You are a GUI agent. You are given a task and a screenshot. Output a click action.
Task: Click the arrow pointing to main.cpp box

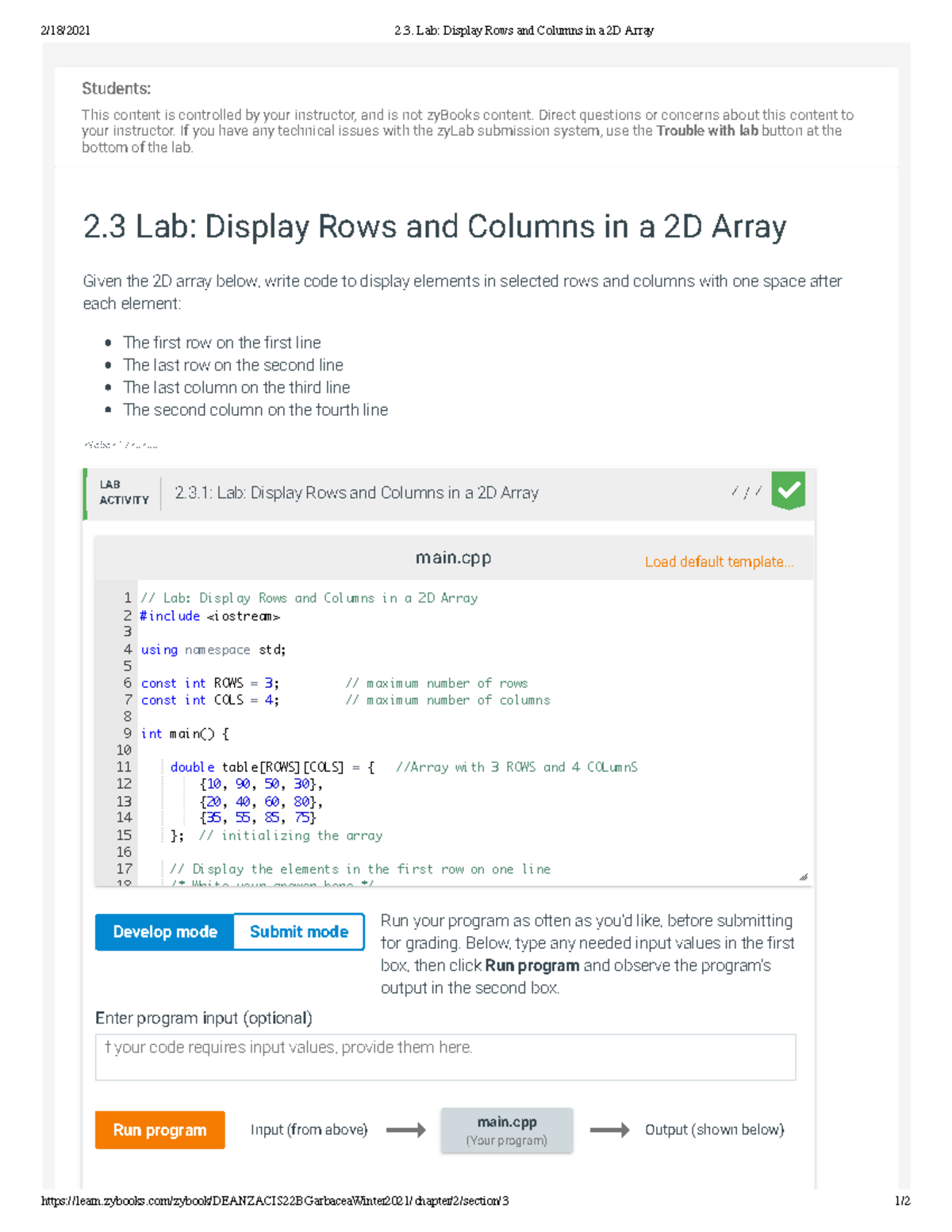coord(405,1130)
